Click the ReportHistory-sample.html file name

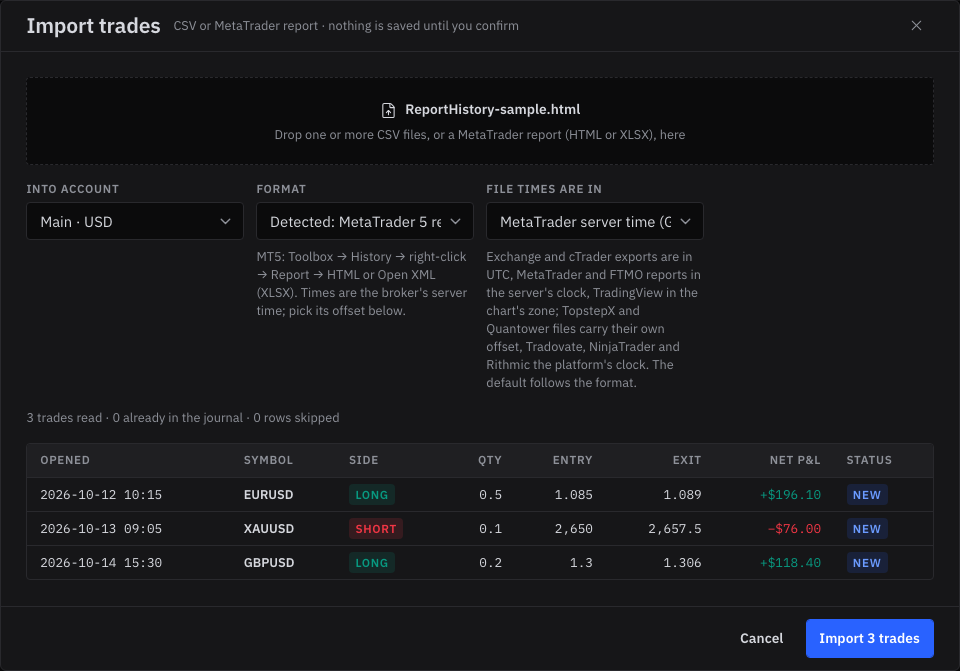coord(493,110)
